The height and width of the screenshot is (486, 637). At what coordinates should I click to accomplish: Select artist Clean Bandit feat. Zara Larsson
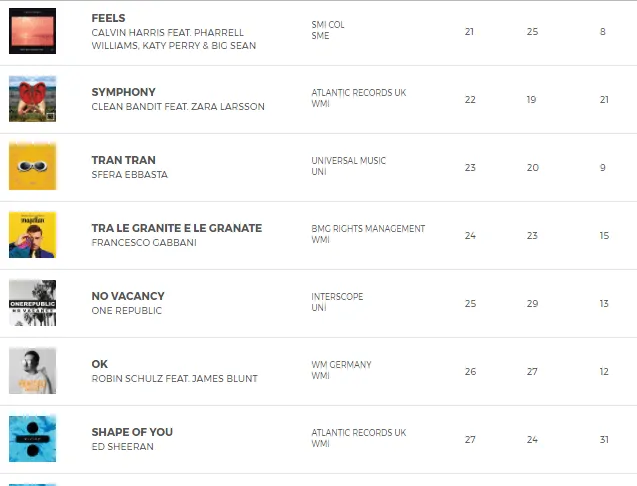click(x=178, y=107)
